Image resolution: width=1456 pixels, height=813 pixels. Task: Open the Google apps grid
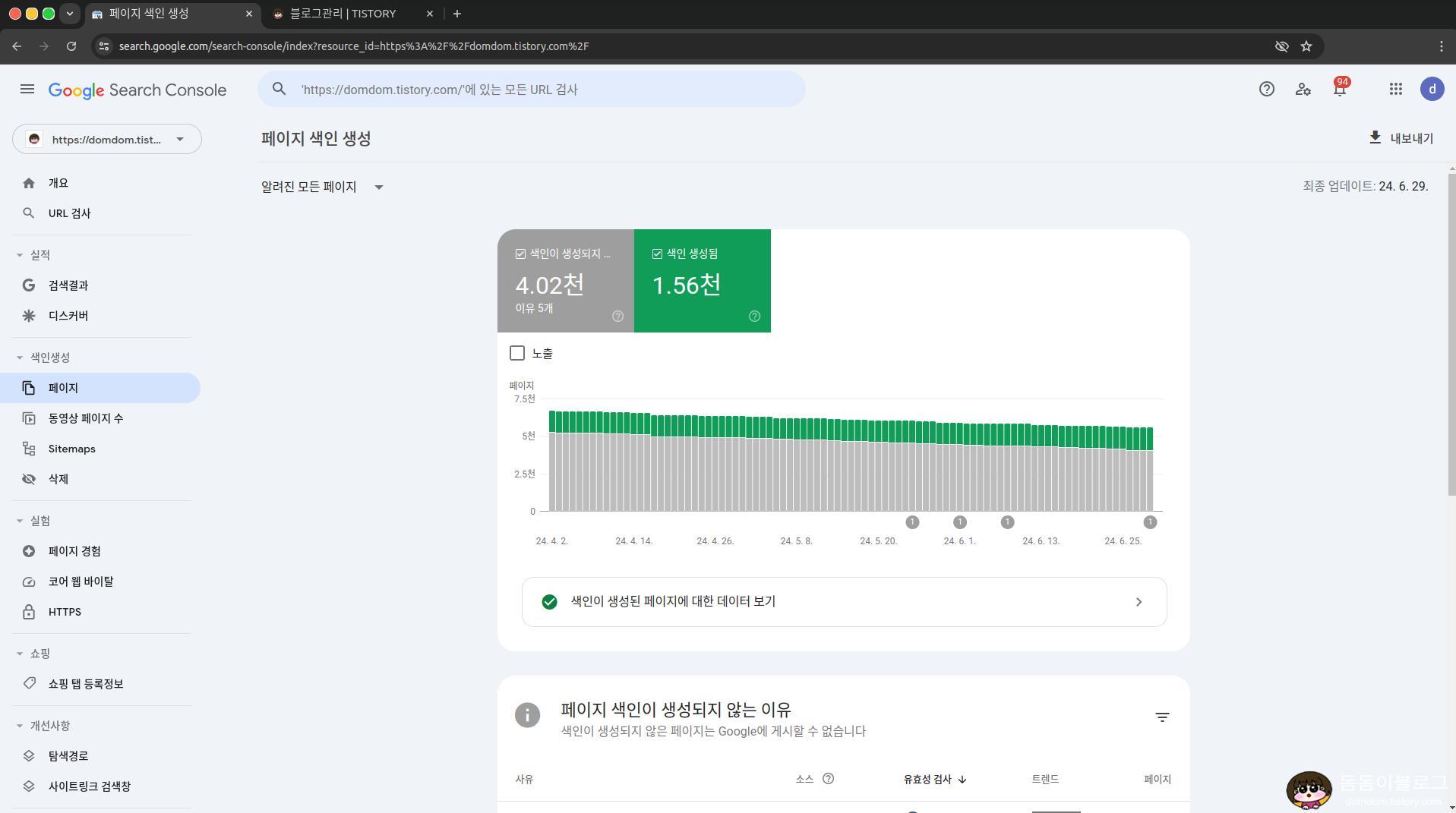[1395, 90]
